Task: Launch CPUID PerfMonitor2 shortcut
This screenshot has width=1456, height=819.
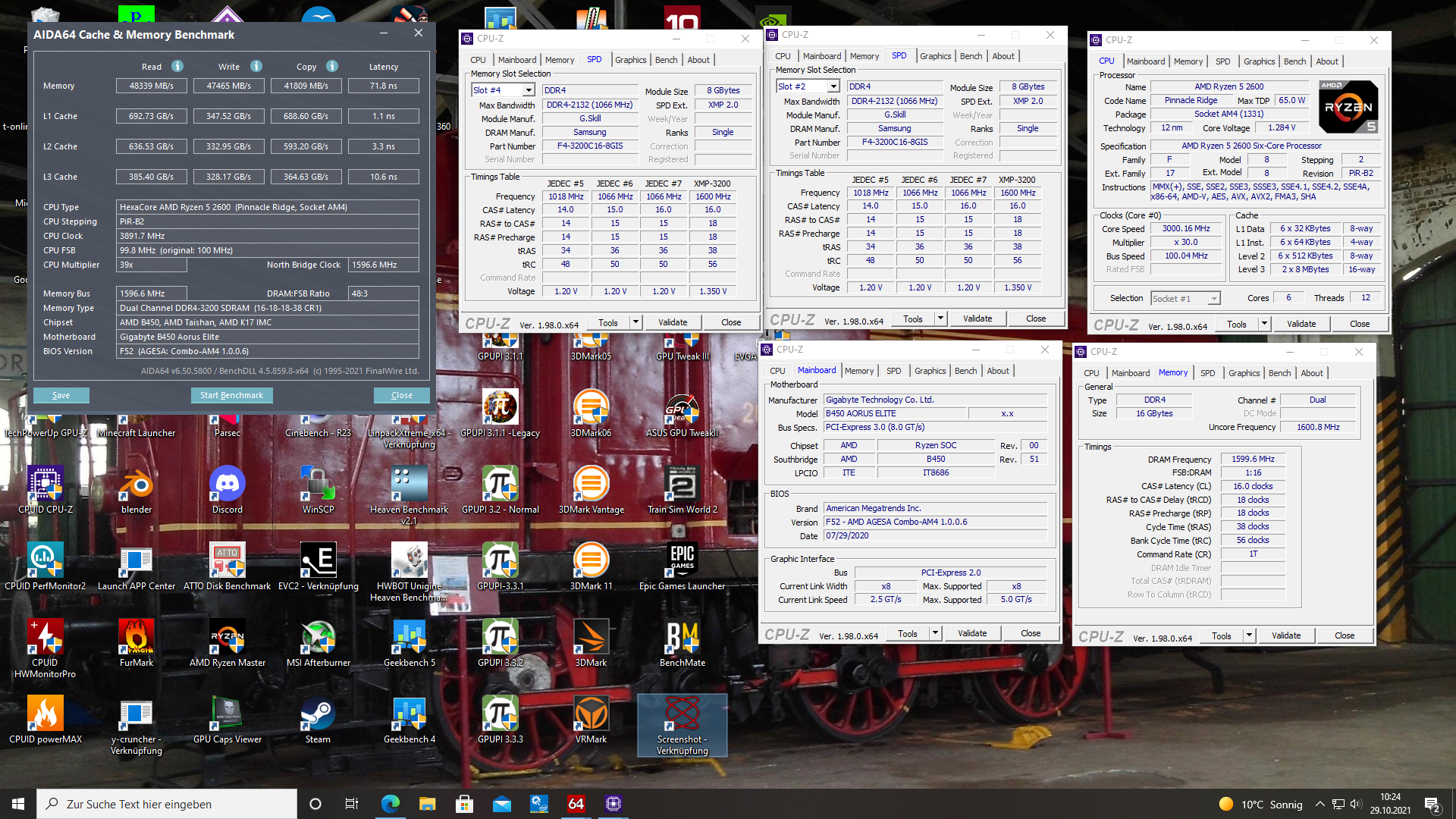Action: point(45,566)
